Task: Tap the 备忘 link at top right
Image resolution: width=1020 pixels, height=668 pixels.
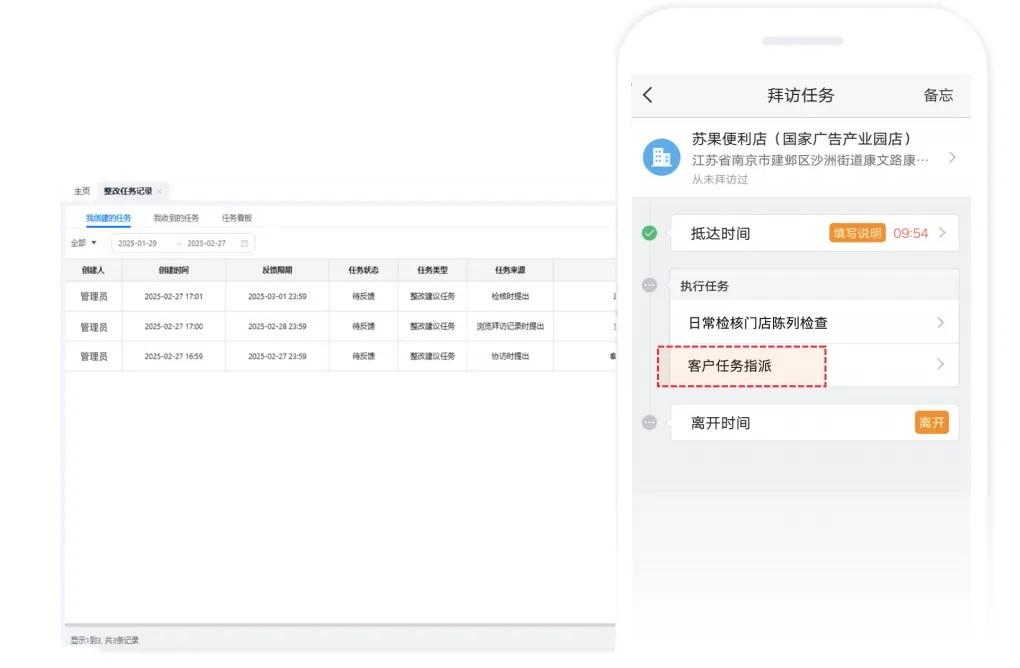Action: tap(938, 95)
